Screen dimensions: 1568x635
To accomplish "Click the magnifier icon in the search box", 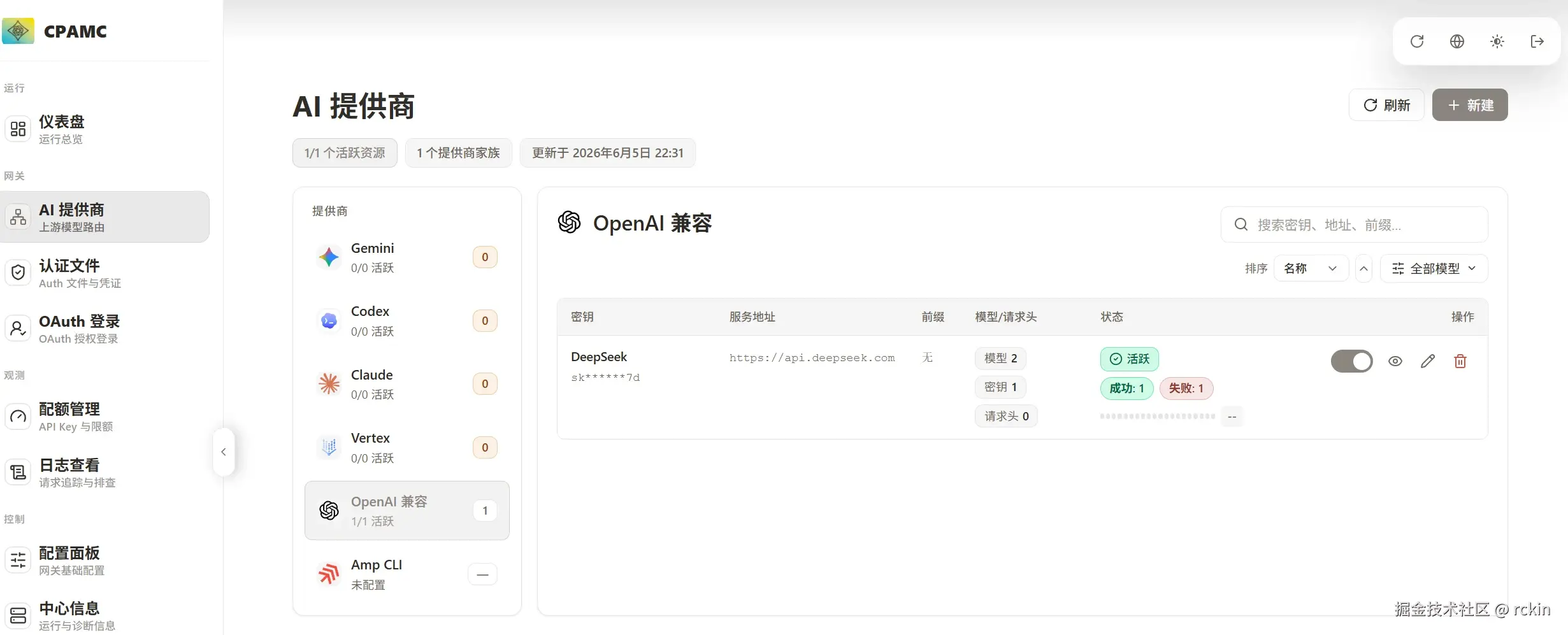I will coord(1241,224).
